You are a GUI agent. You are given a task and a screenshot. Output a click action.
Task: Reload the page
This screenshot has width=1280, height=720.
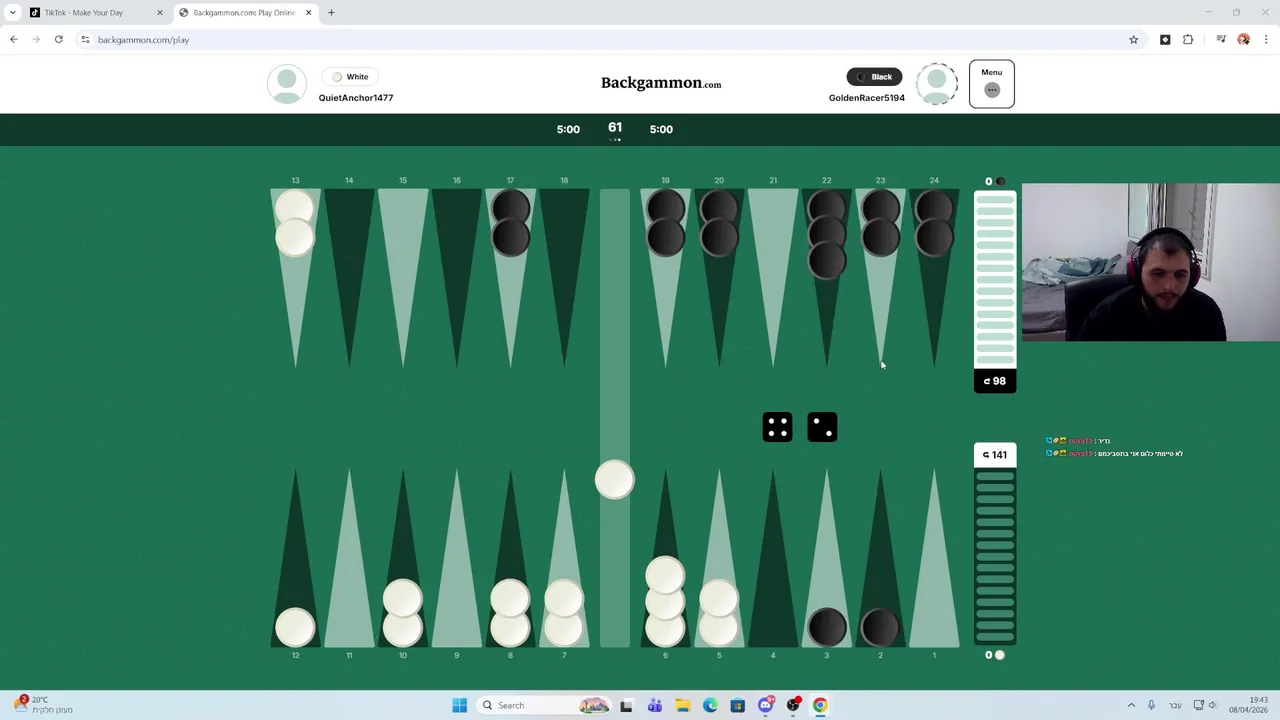[x=58, y=40]
